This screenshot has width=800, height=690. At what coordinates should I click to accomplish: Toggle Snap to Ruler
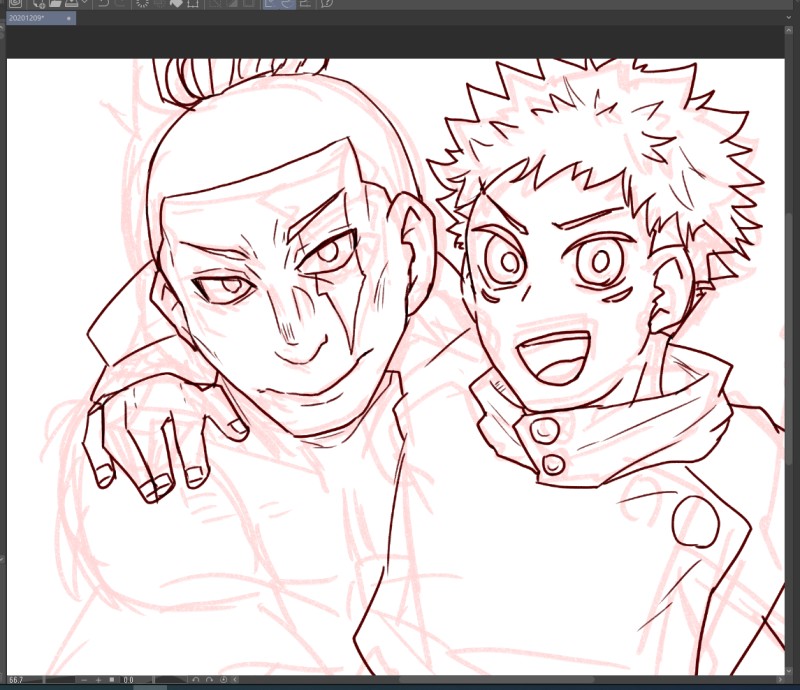pyautogui.click(x=271, y=4)
